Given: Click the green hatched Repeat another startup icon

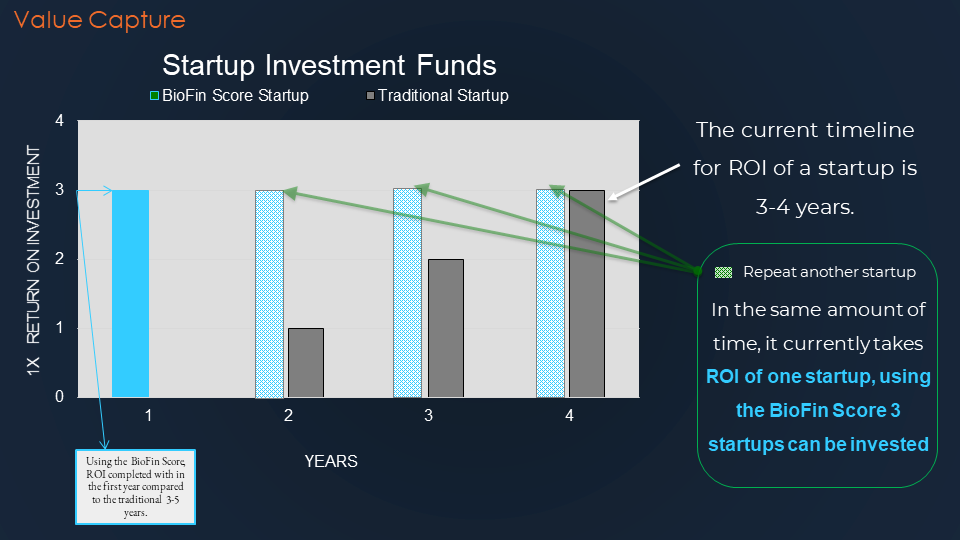Looking at the screenshot, I should (724, 272).
